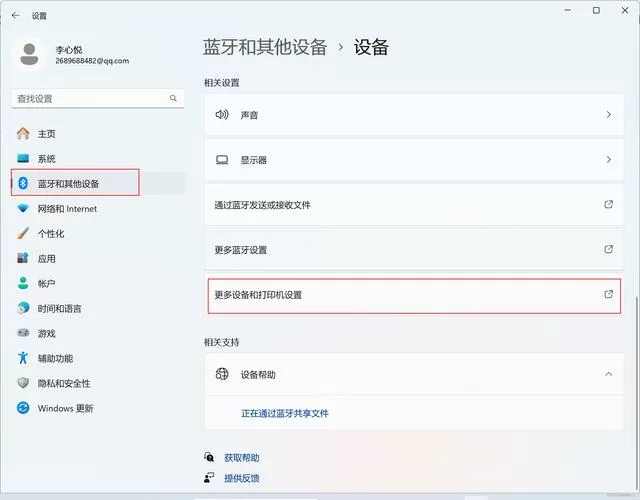The width and height of the screenshot is (640, 500).
Task: Click the Give feedback (提供反馈) icon
Action: 209,478
